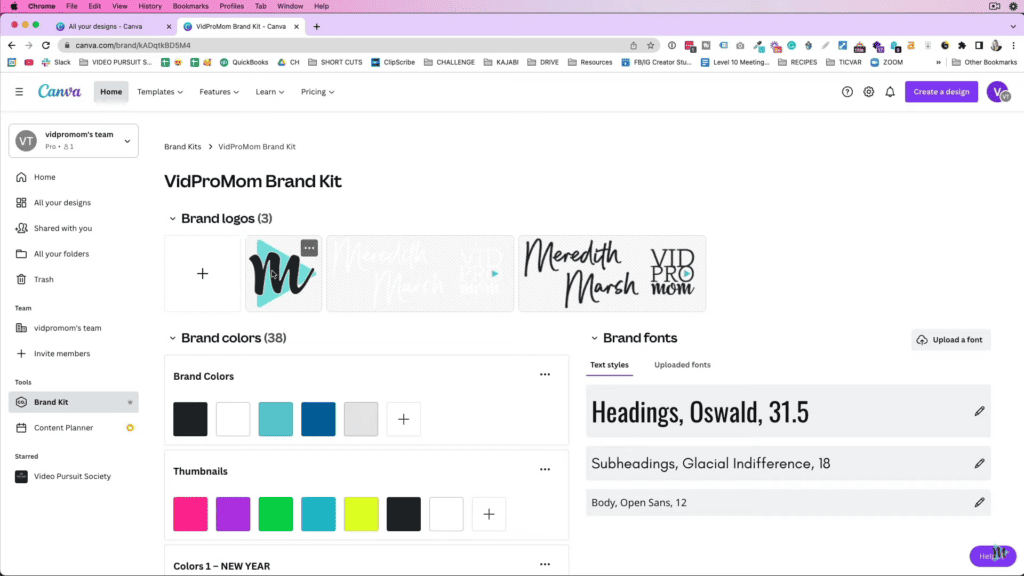Edit the Body Open Sans style
The height and width of the screenshot is (576, 1024).
979,502
